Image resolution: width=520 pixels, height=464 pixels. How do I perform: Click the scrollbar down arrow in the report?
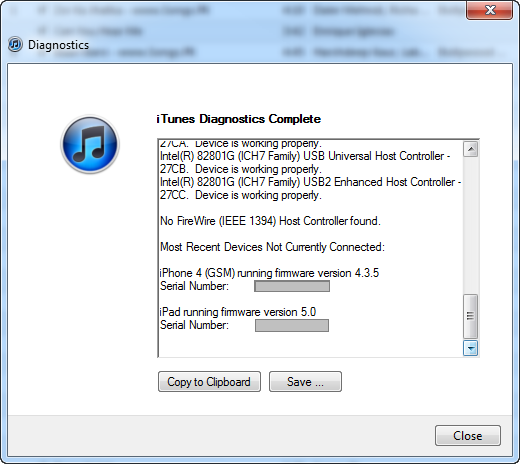(x=471, y=348)
